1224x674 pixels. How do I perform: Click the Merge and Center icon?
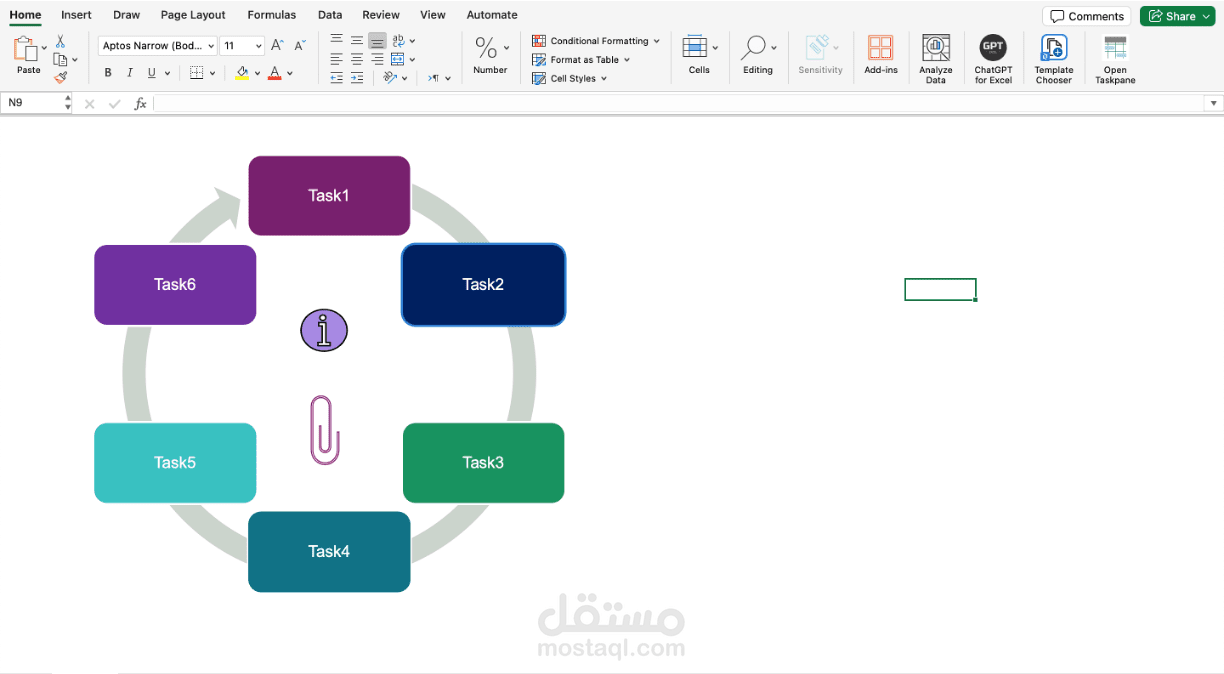coord(398,59)
